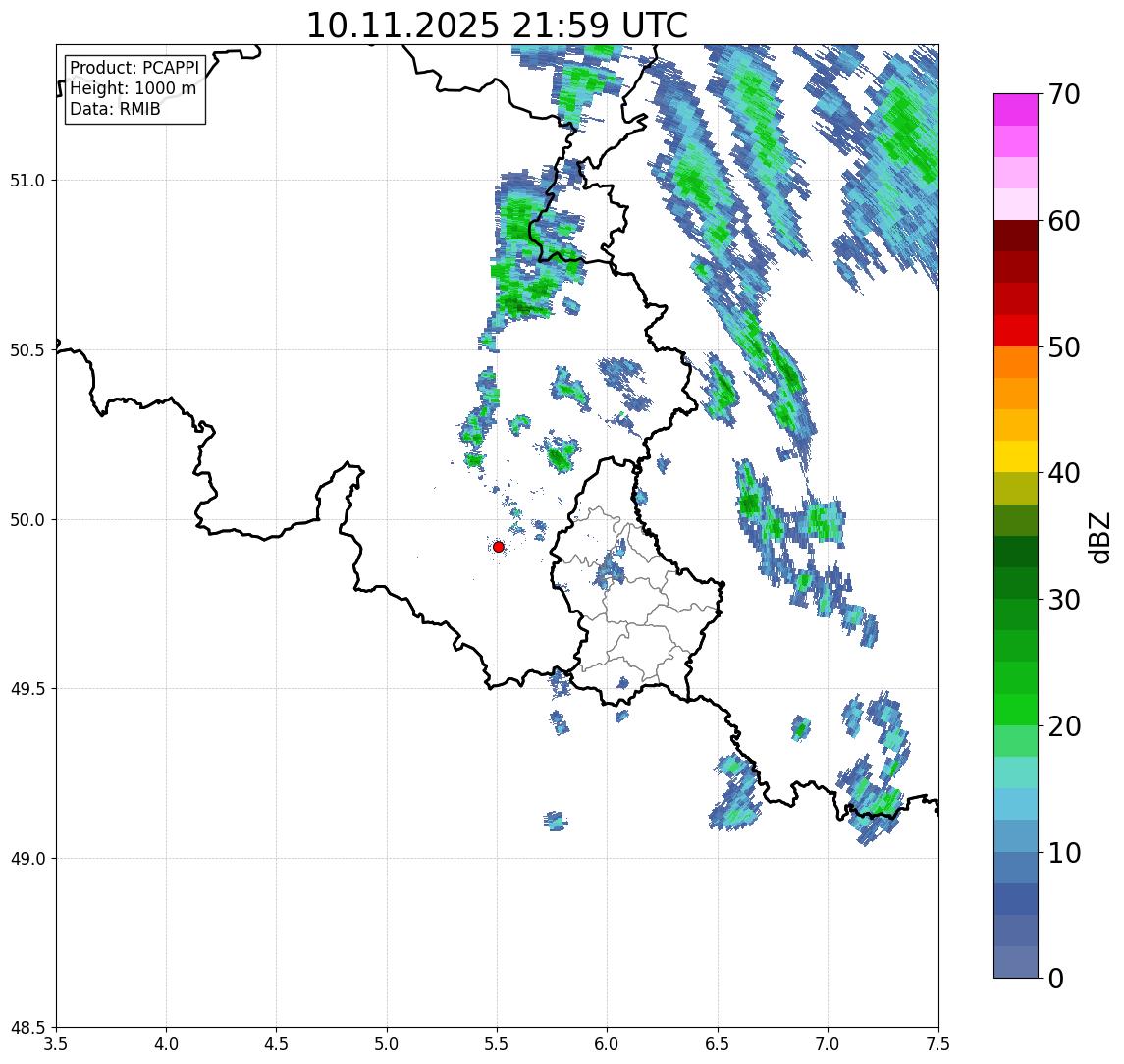Click latitude axis label 49.0

pos(27,858)
